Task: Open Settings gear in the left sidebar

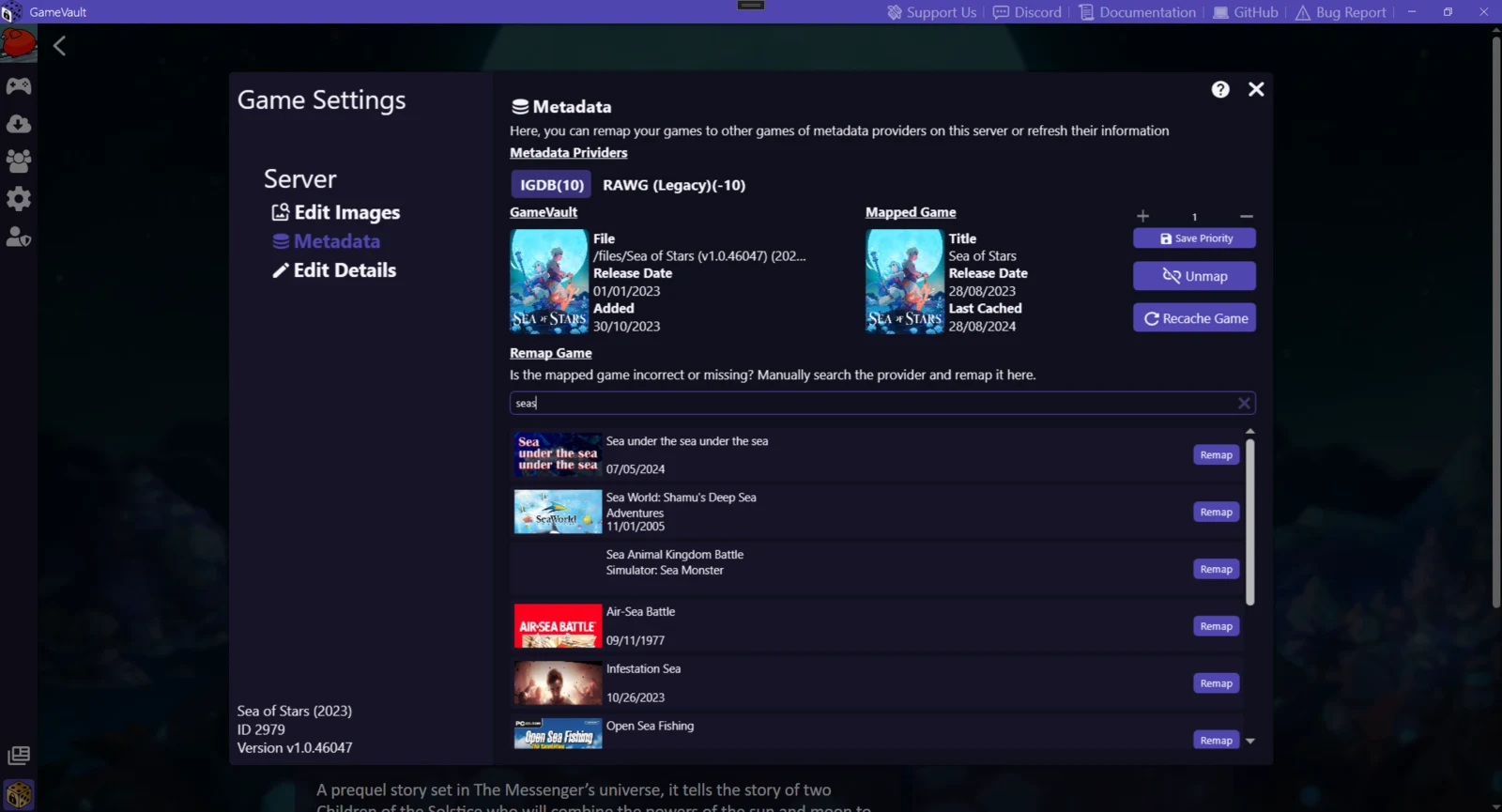Action: [x=19, y=199]
